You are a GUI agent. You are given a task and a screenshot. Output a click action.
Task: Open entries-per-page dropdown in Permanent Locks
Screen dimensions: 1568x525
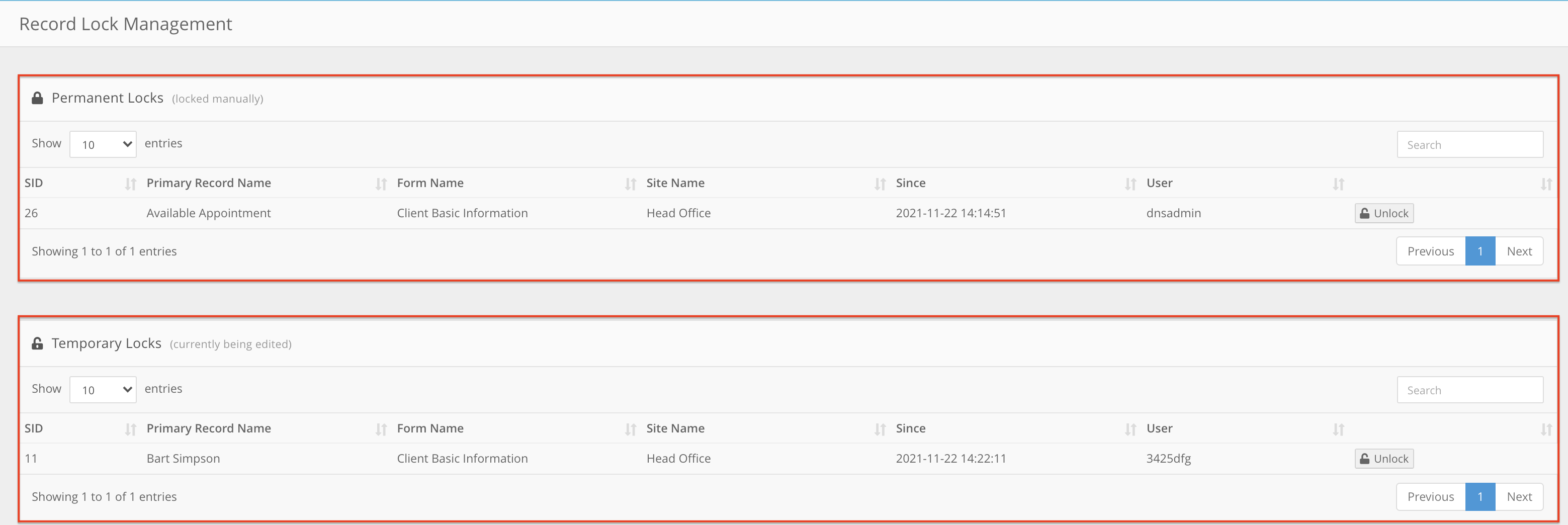103,144
